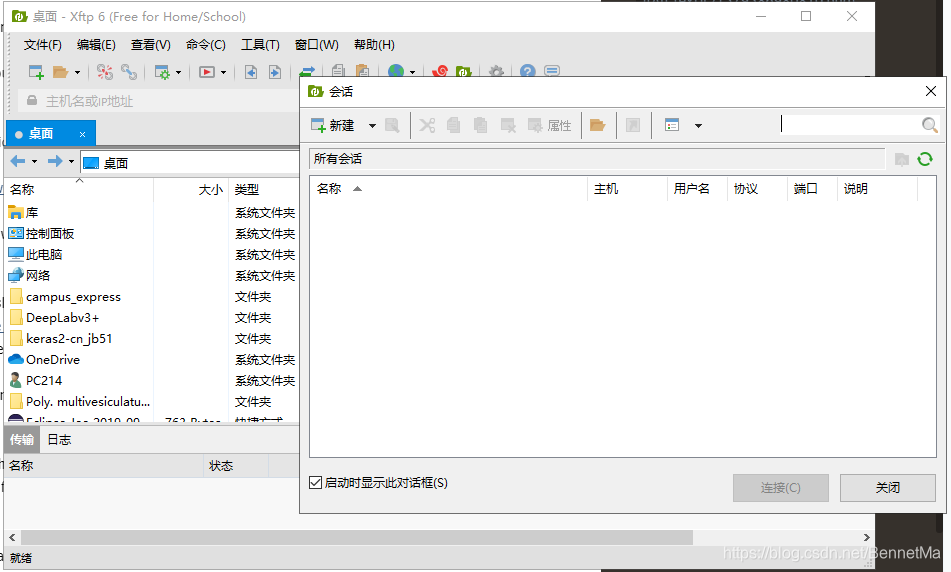Click the red play terminal icon
This screenshot has height=572, width=951.
[x=207, y=72]
